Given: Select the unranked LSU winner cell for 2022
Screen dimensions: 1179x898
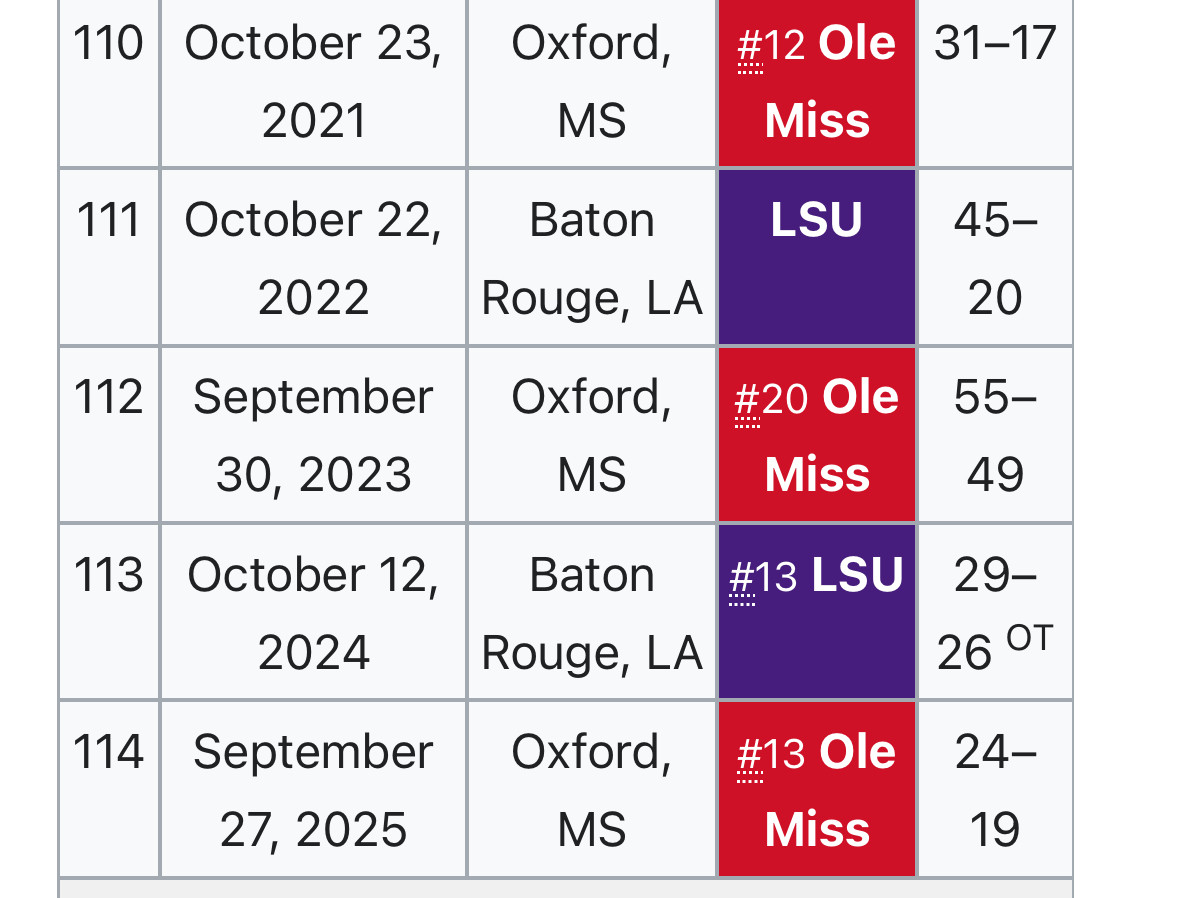Looking at the screenshot, I should [817, 257].
